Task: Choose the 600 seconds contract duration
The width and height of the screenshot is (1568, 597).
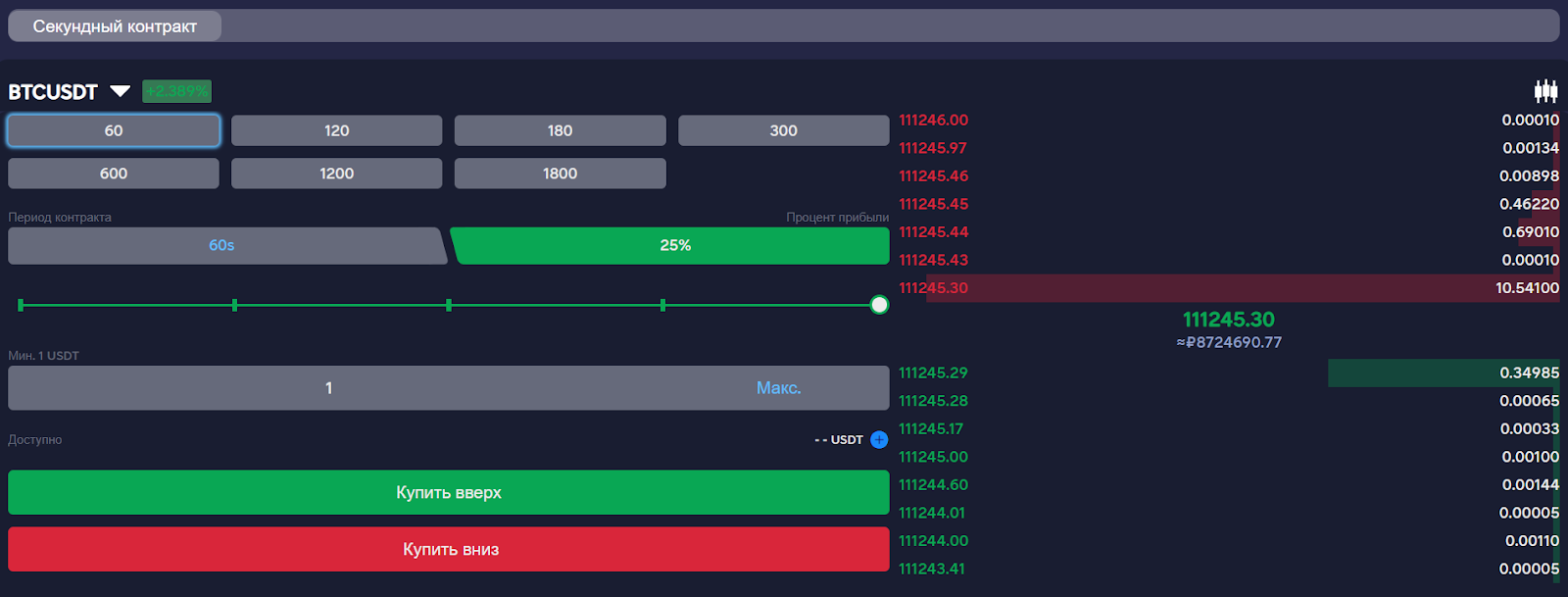Action: (114, 174)
